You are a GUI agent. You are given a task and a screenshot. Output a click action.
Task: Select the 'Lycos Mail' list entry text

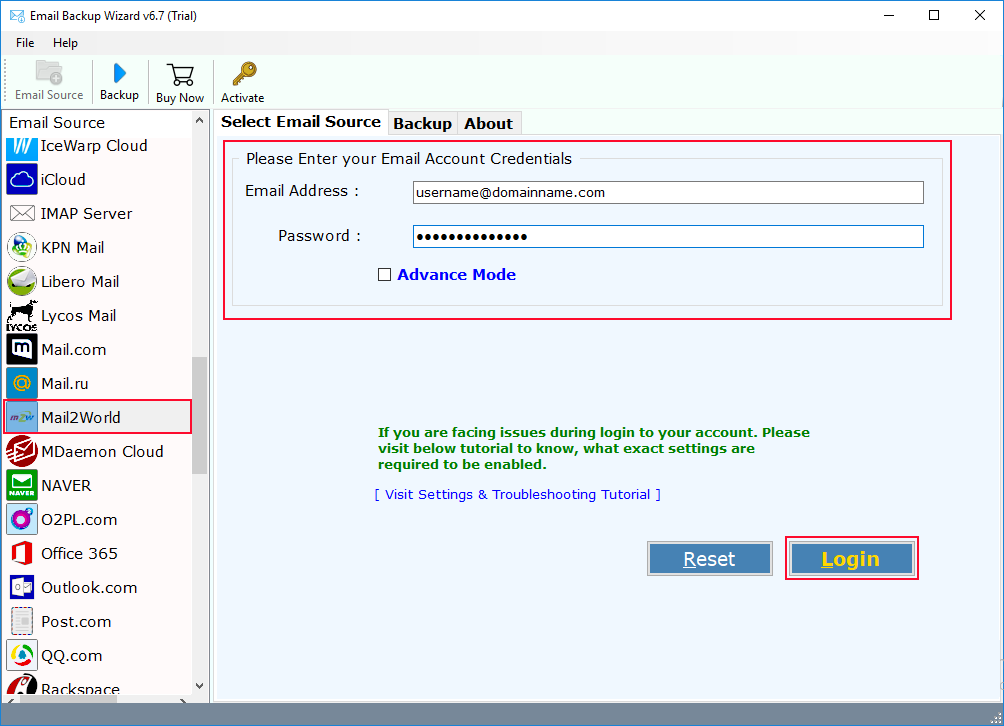(x=79, y=316)
